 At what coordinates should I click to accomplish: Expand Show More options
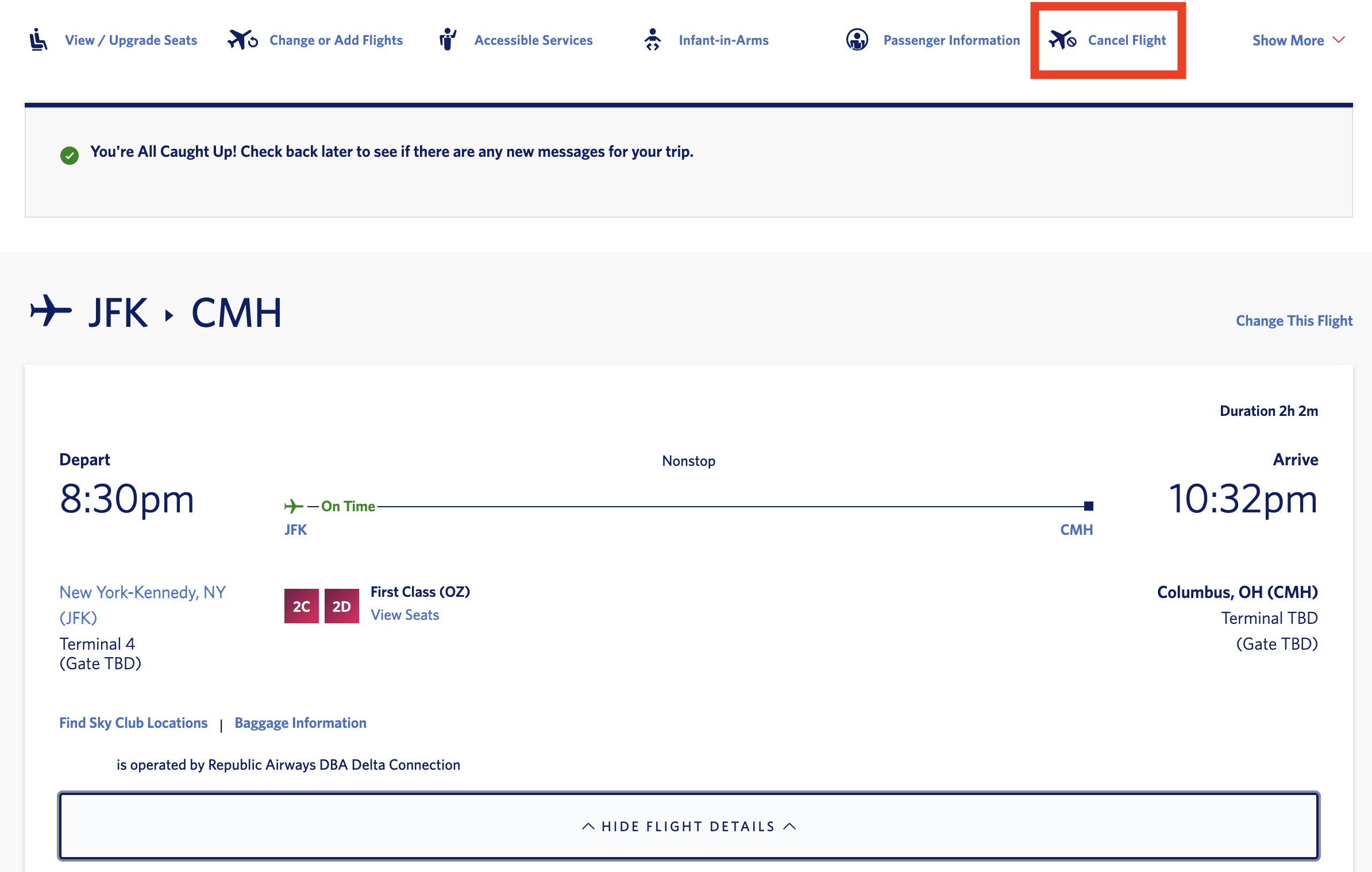tap(1298, 40)
